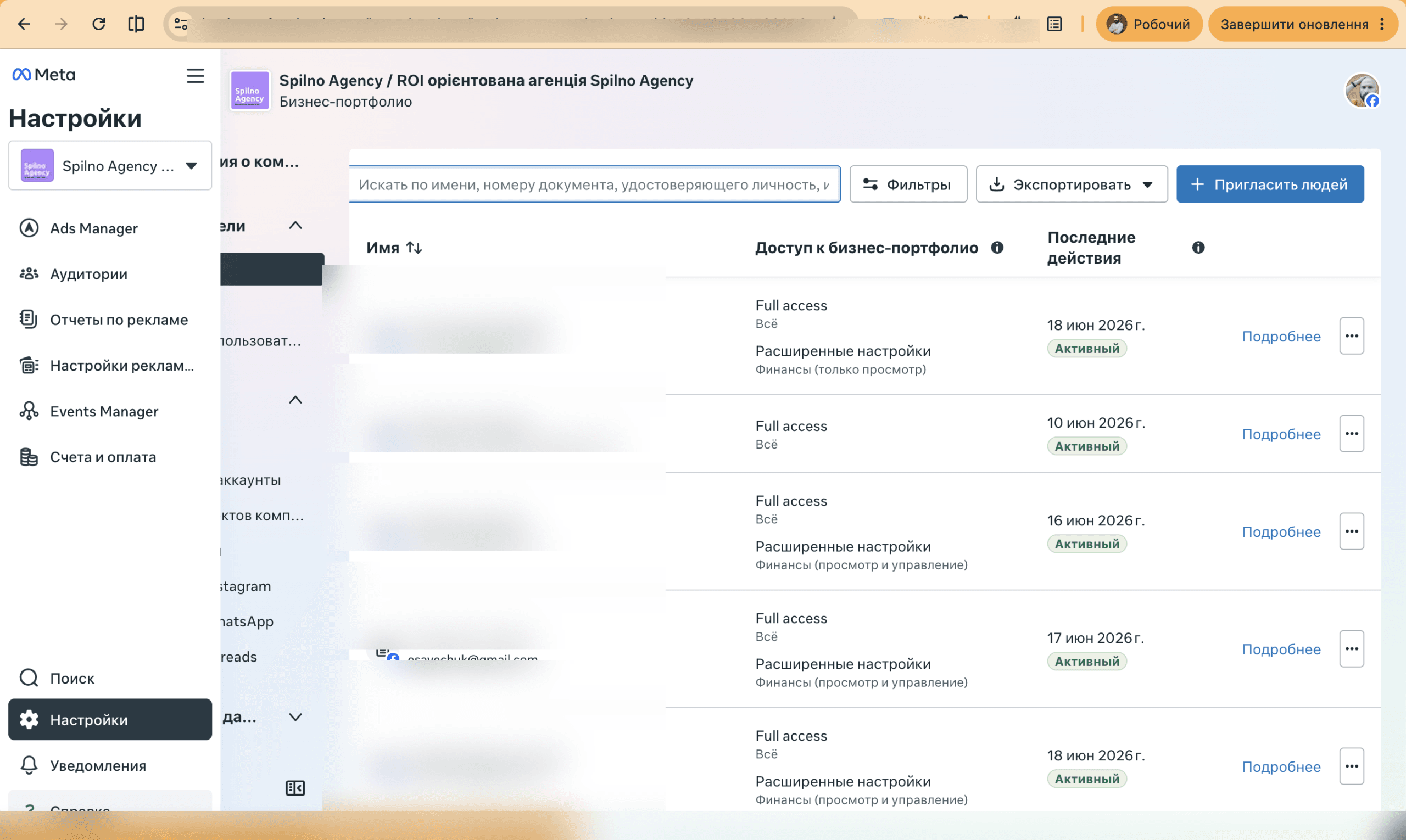1406x840 pixels.
Task: Show info for Последние действия column
Action: tap(1198, 248)
